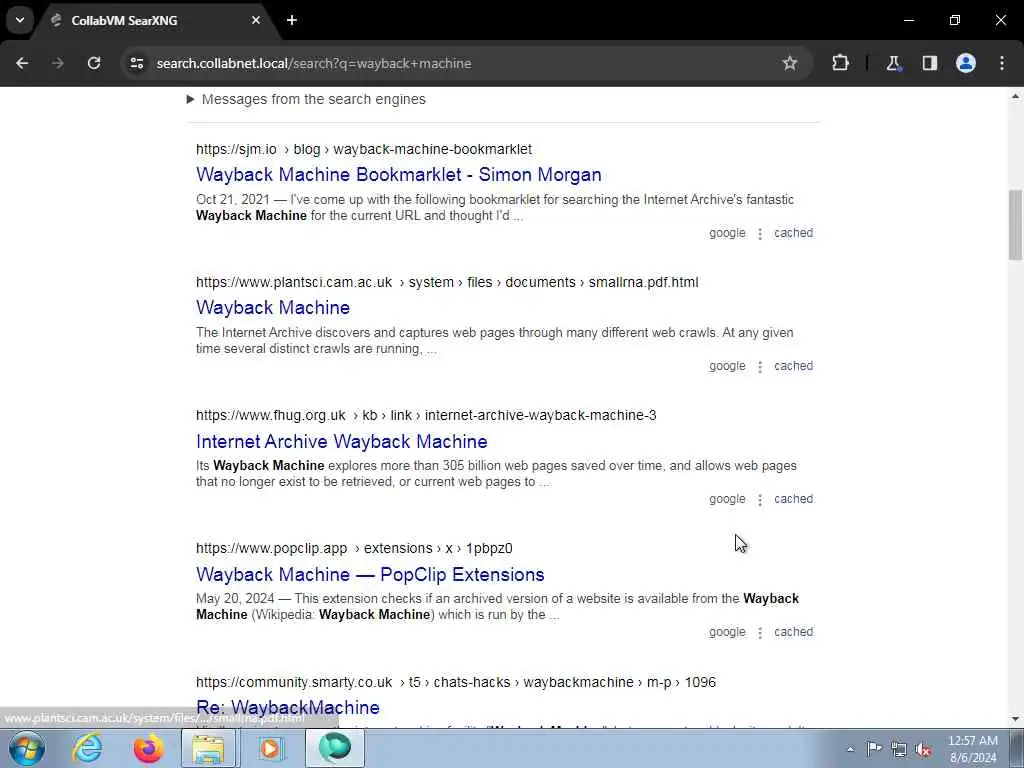Viewport: 1024px width, 768px height.
Task: Click the scrollbar up arrow
Action: [1015, 97]
